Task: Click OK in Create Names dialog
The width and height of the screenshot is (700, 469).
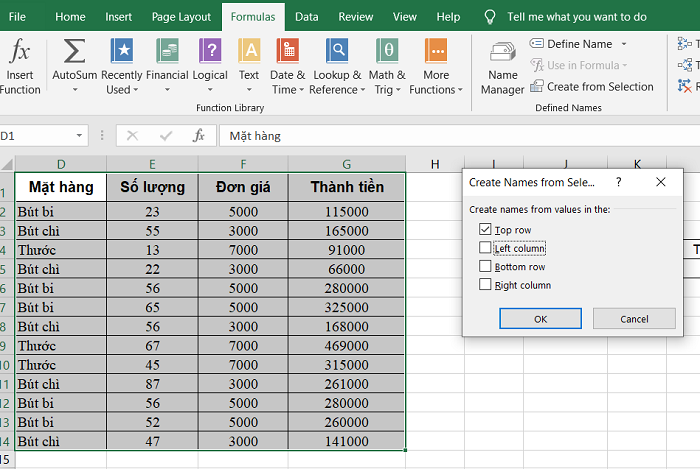Action: (x=540, y=319)
